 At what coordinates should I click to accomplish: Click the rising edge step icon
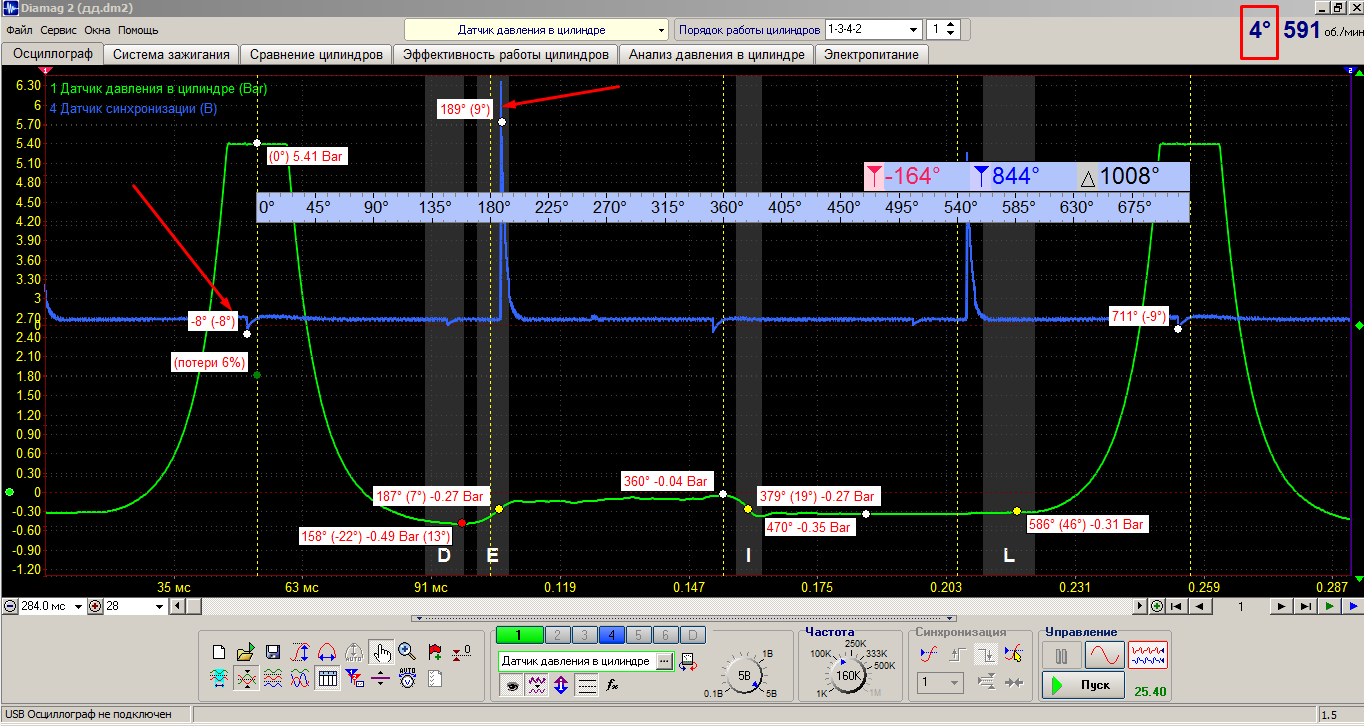pyautogui.click(x=957, y=654)
